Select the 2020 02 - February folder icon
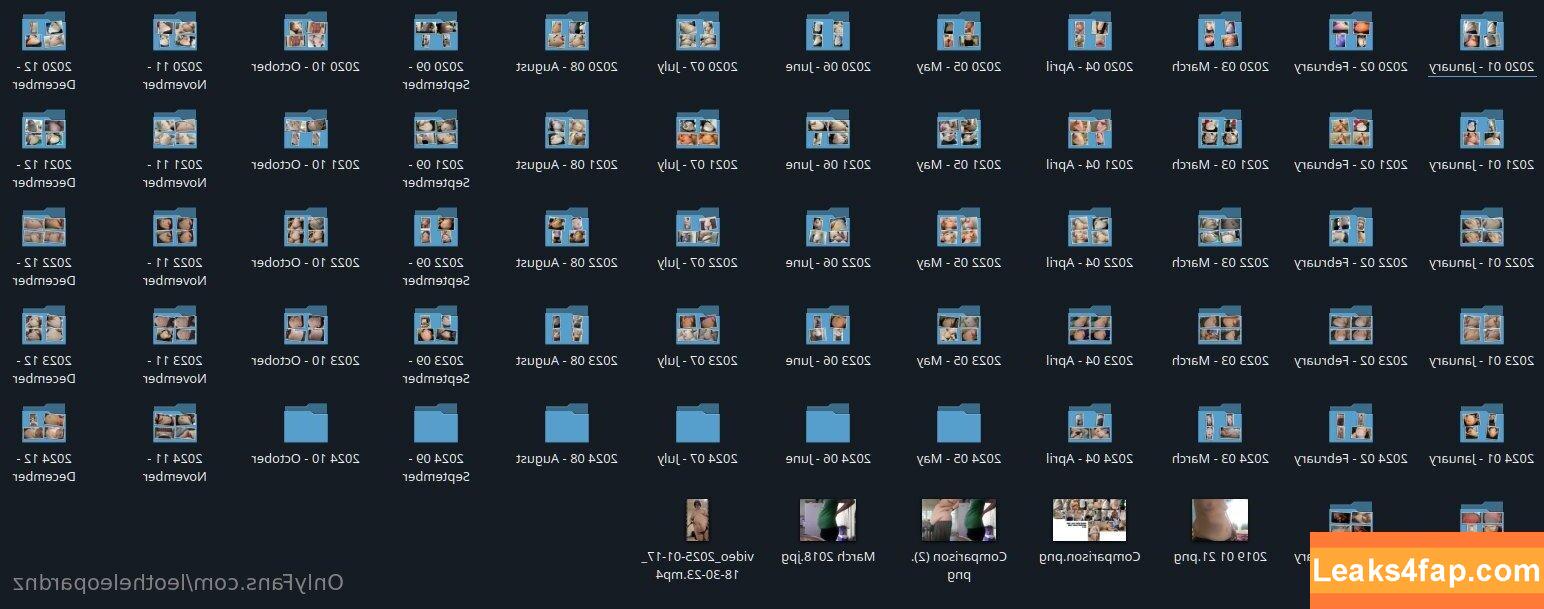The image size is (1544, 609). point(1351,32)
